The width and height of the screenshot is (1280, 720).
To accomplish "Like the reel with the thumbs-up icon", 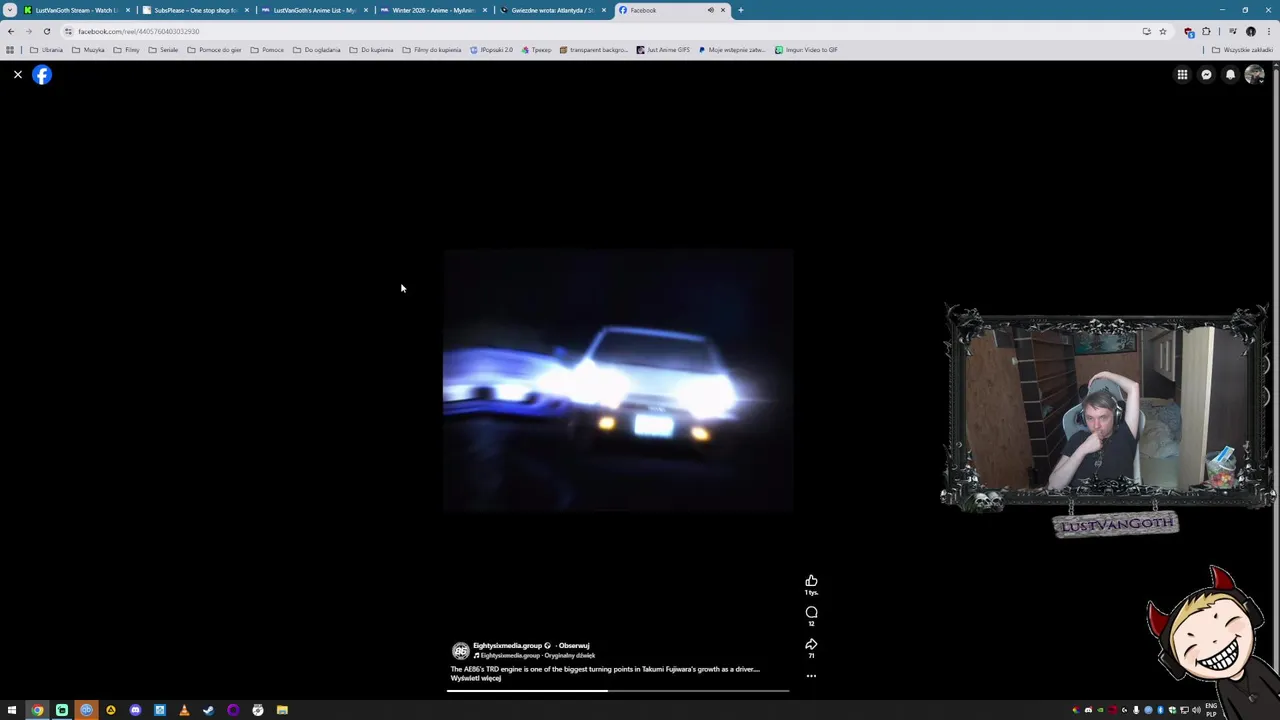I will [x=811, y=581].
